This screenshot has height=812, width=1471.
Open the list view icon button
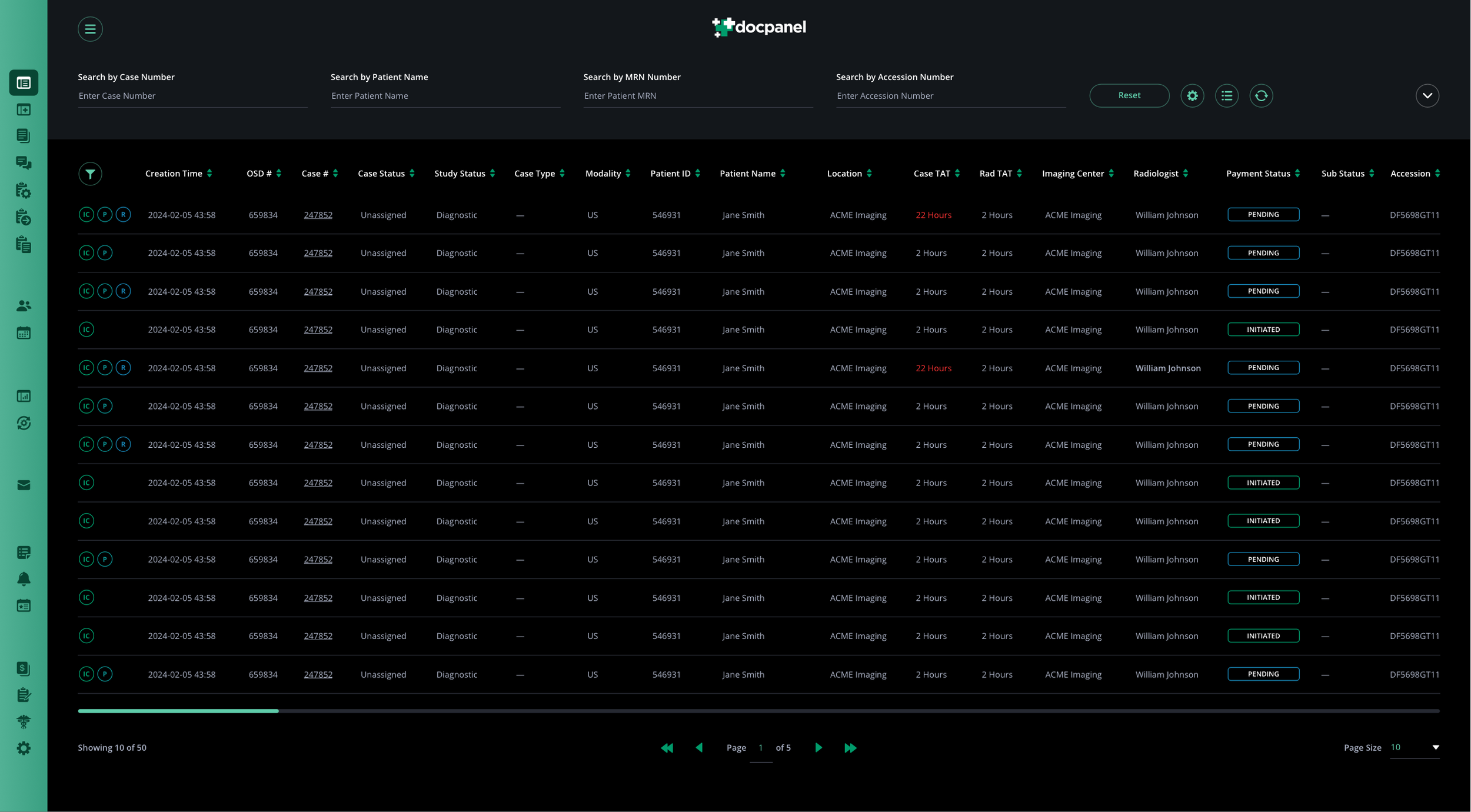[1227, 95]
